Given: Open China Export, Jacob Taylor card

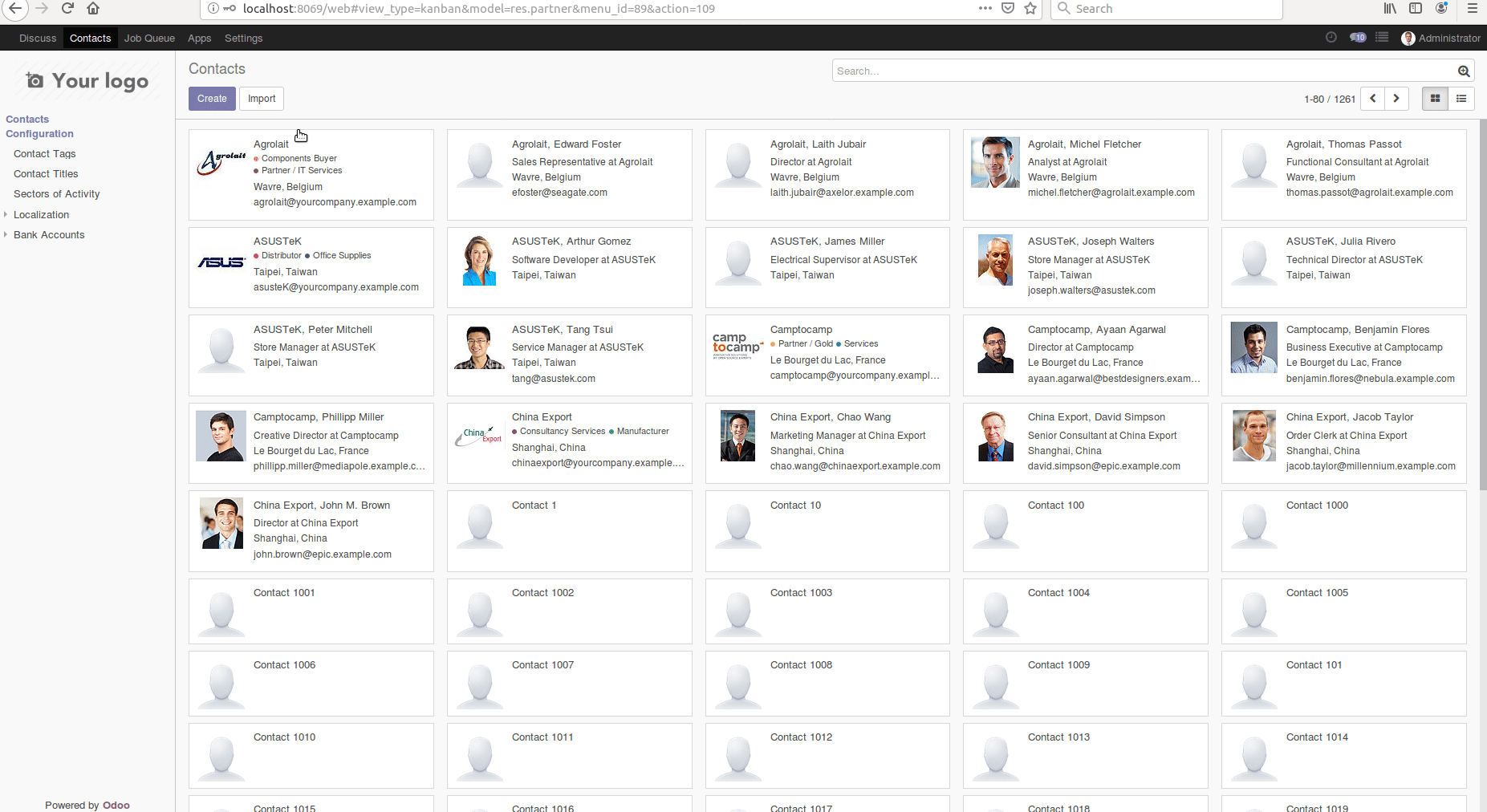Looking at the screenshot, I should (1343, 443).
